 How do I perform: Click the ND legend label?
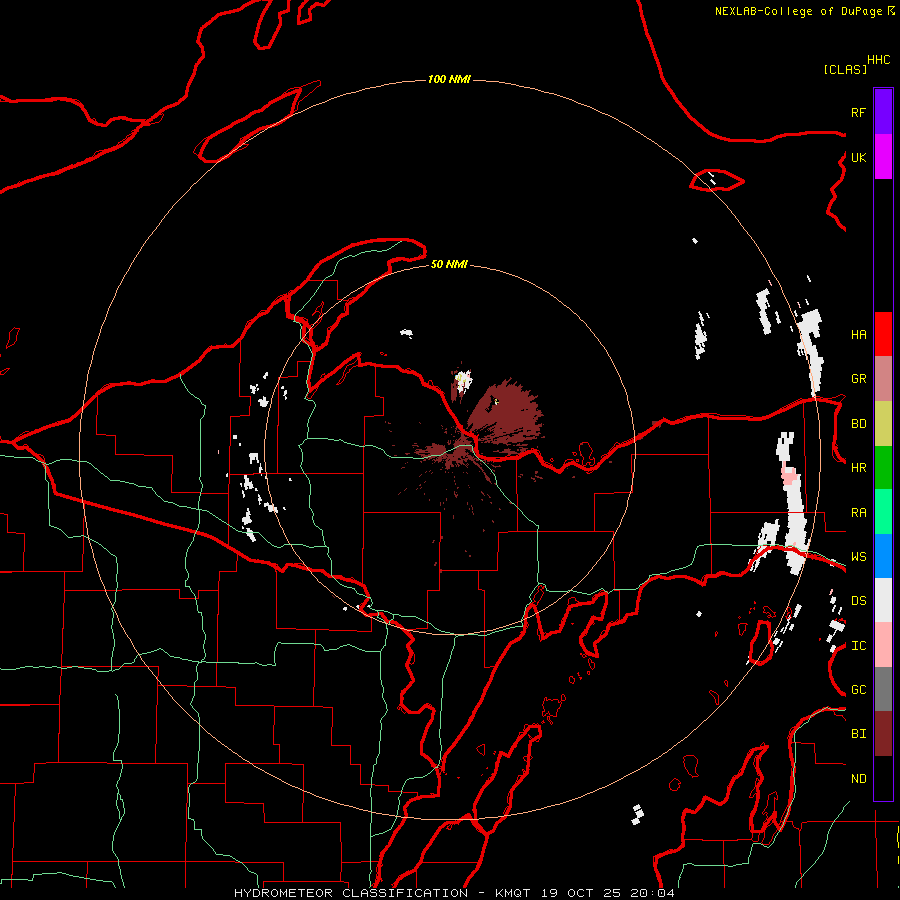[858, 779]
